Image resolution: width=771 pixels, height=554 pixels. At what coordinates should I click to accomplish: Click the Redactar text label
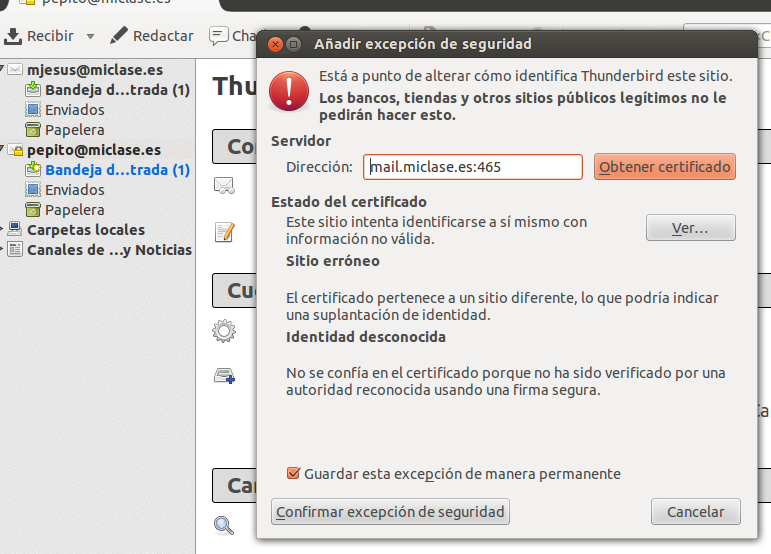163,36
